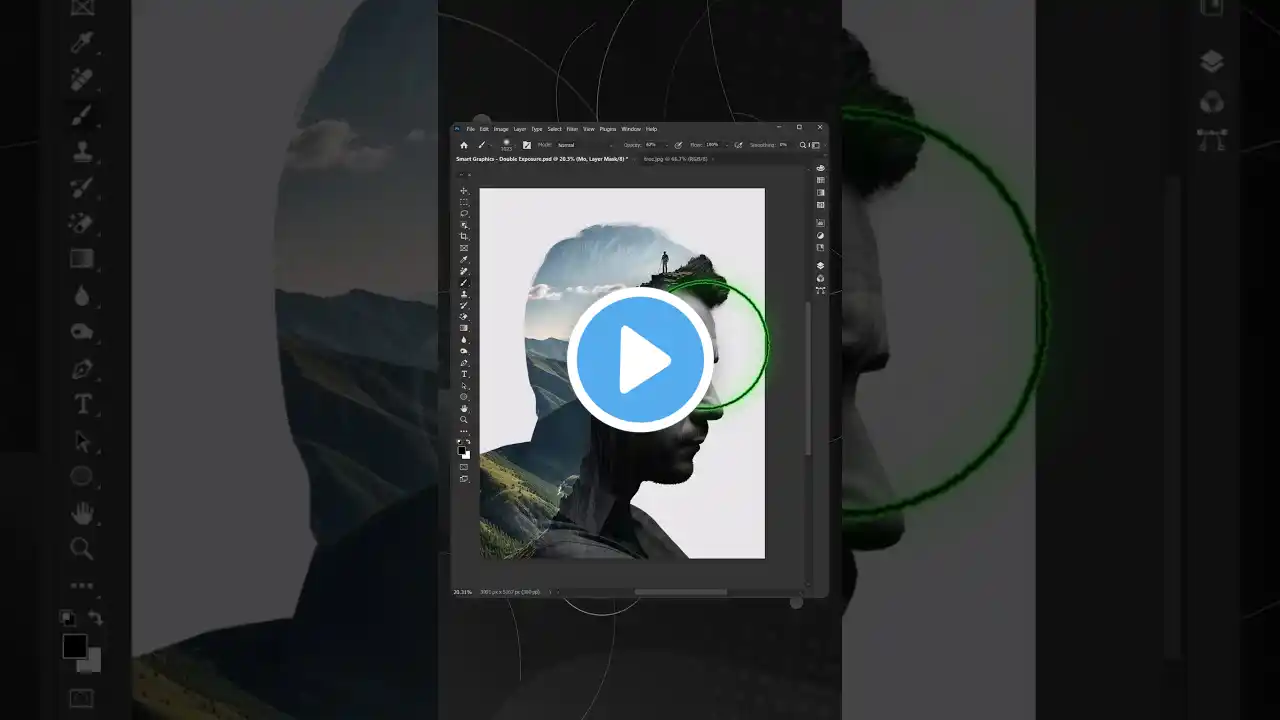The width and height of the screenshot is (1280, 720).
Task: Open the Color panel icon
Action: [821, 168]
